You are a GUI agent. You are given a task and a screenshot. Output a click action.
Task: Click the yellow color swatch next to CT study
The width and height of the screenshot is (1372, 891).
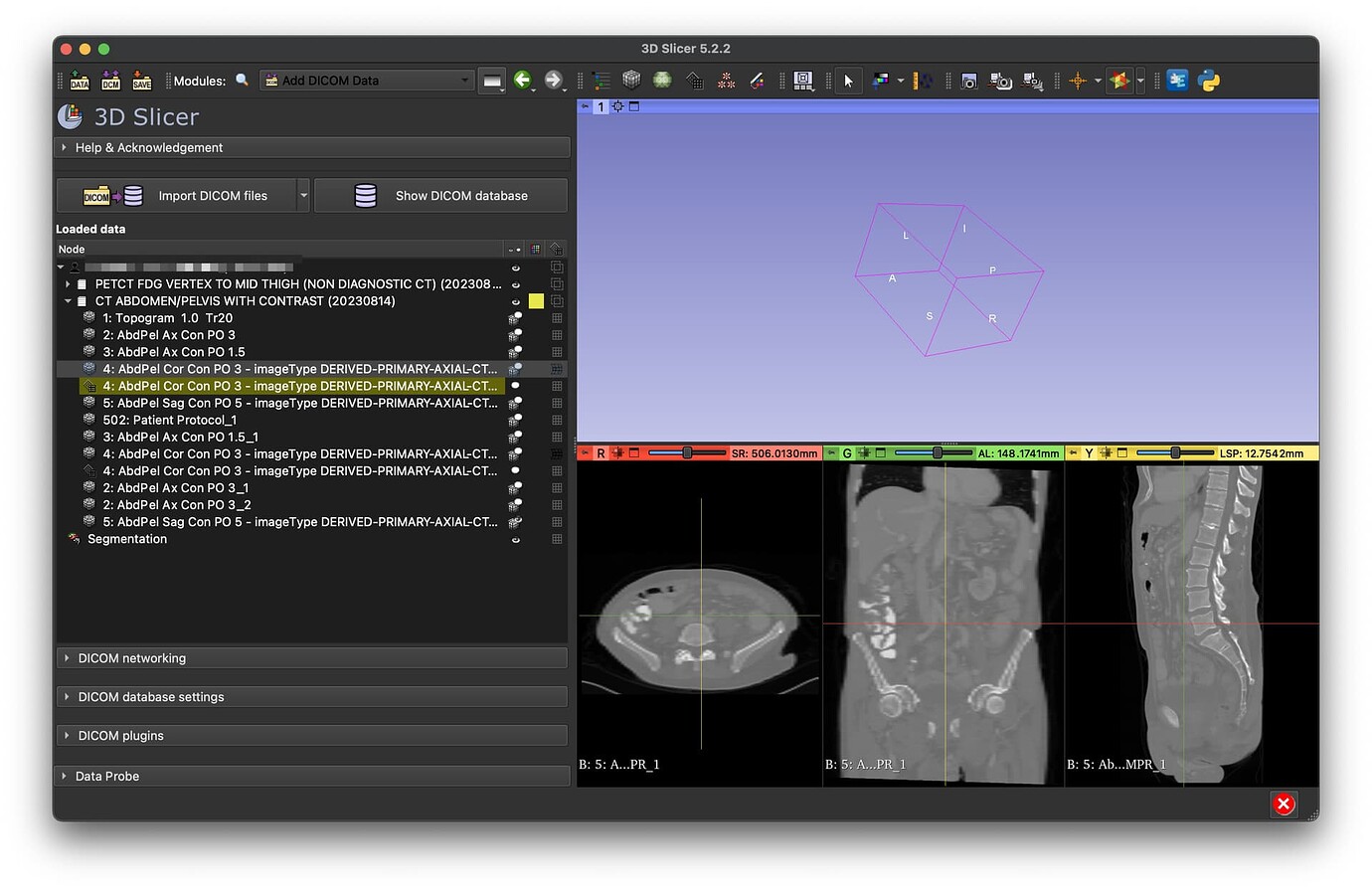[536, 300]
